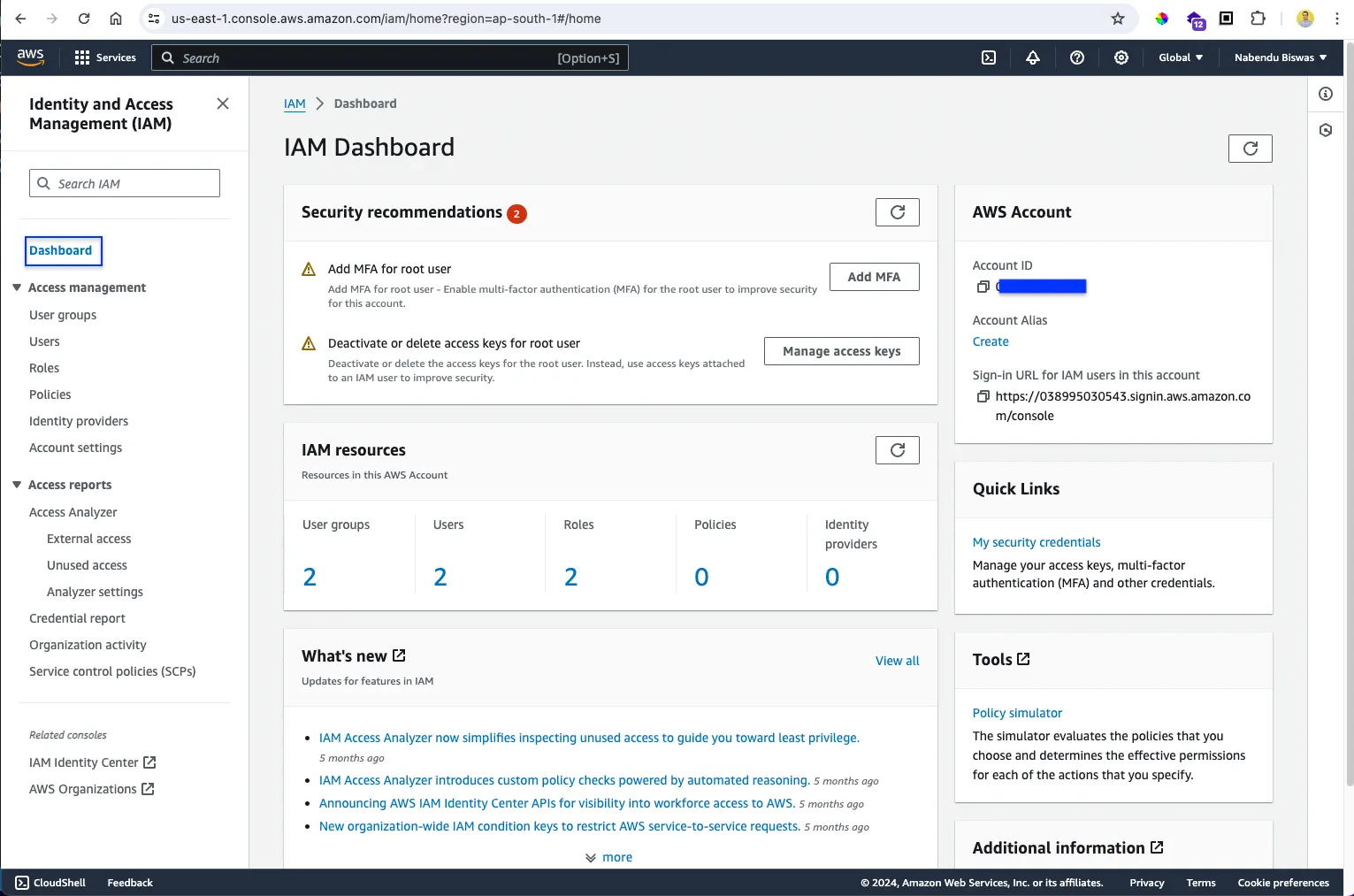
Task: Open Analyzer settings in the sidebar
Action: (x=95, y=592)
